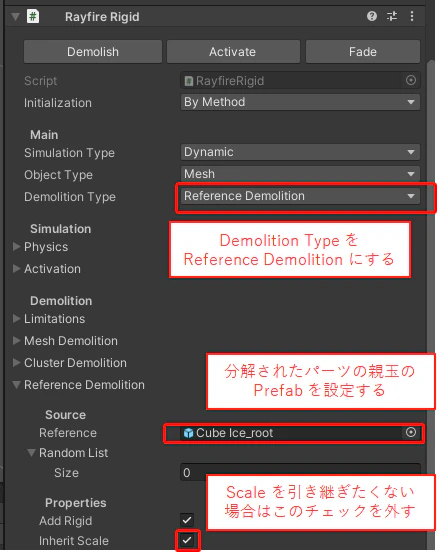Viewport: 437px width, 552px height.
Task: Open the Initialization dropdown set to By Method
Action: click(300, 102)
